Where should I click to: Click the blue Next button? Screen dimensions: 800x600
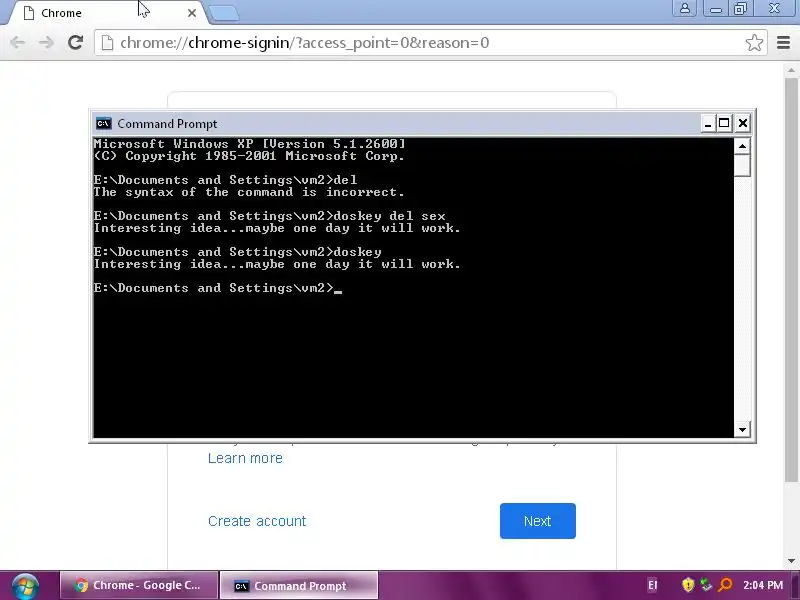[x=538, y=521]
